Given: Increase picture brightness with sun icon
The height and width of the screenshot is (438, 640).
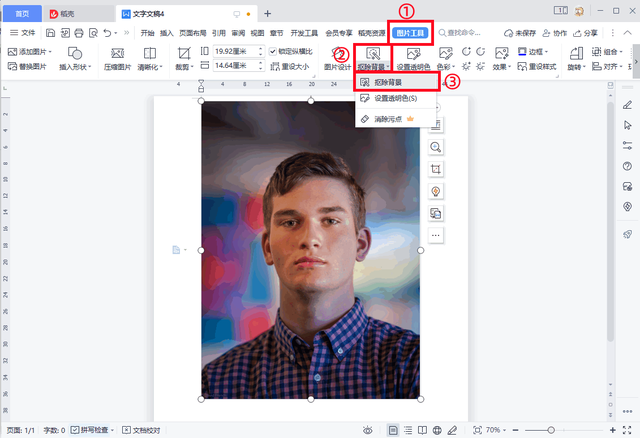Looking at the screenshot, I should tap(466, 66).
